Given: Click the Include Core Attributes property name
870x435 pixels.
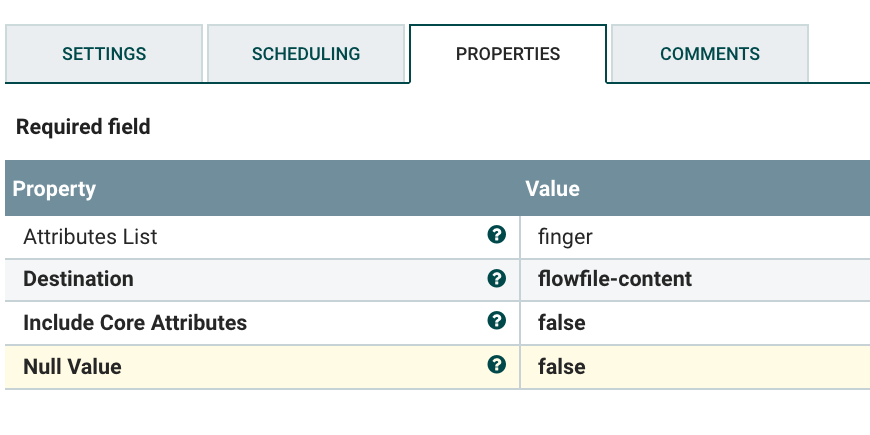Looking at the screenshot, I should click(135, 323).
